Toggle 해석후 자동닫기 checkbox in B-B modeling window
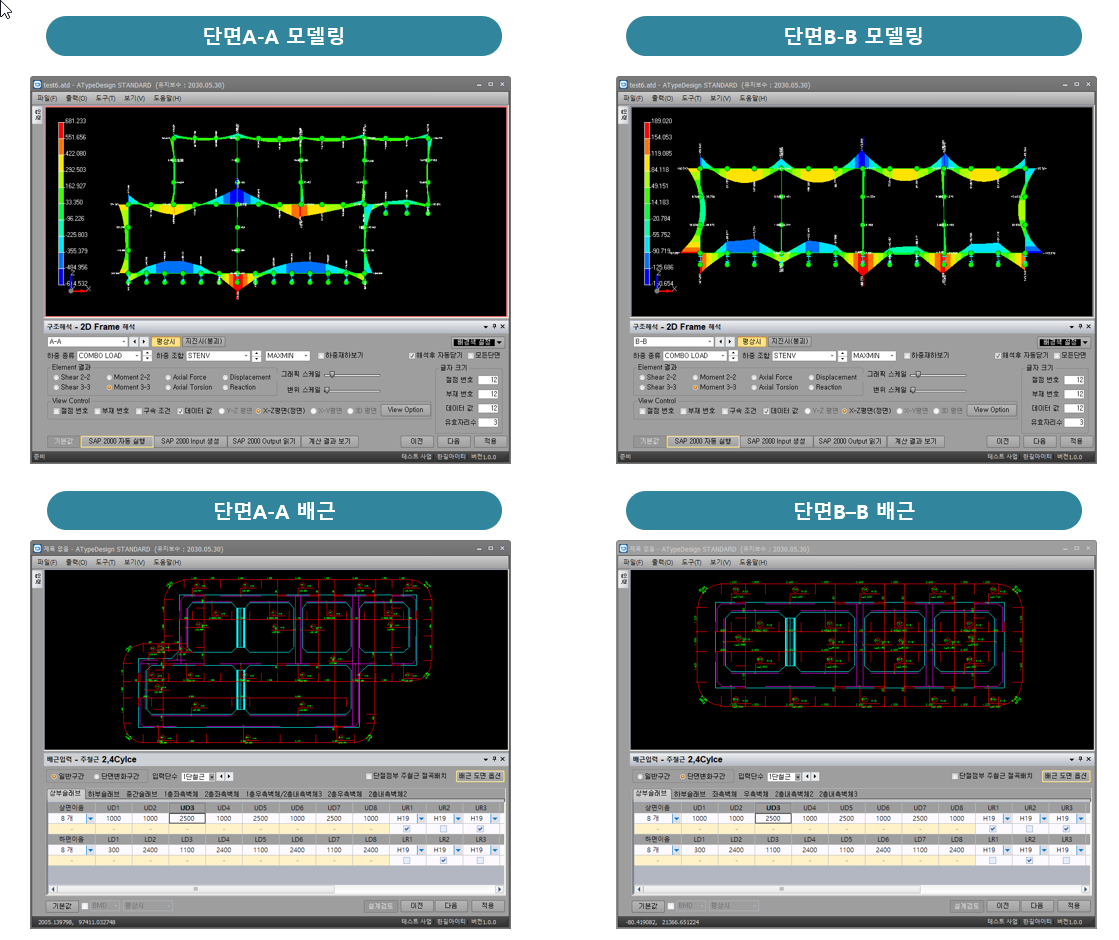This screenshot has height=940, width=1119. pos(998,355)
